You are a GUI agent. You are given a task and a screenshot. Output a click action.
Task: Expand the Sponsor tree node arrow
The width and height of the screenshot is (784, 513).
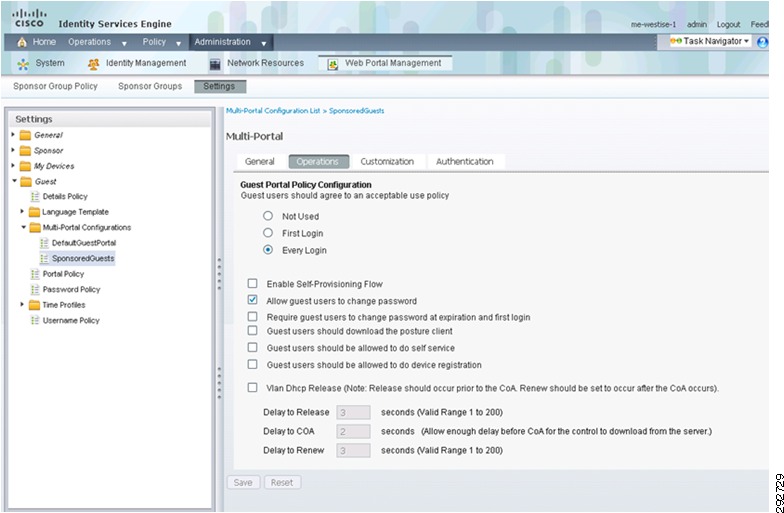coord(13,150)
